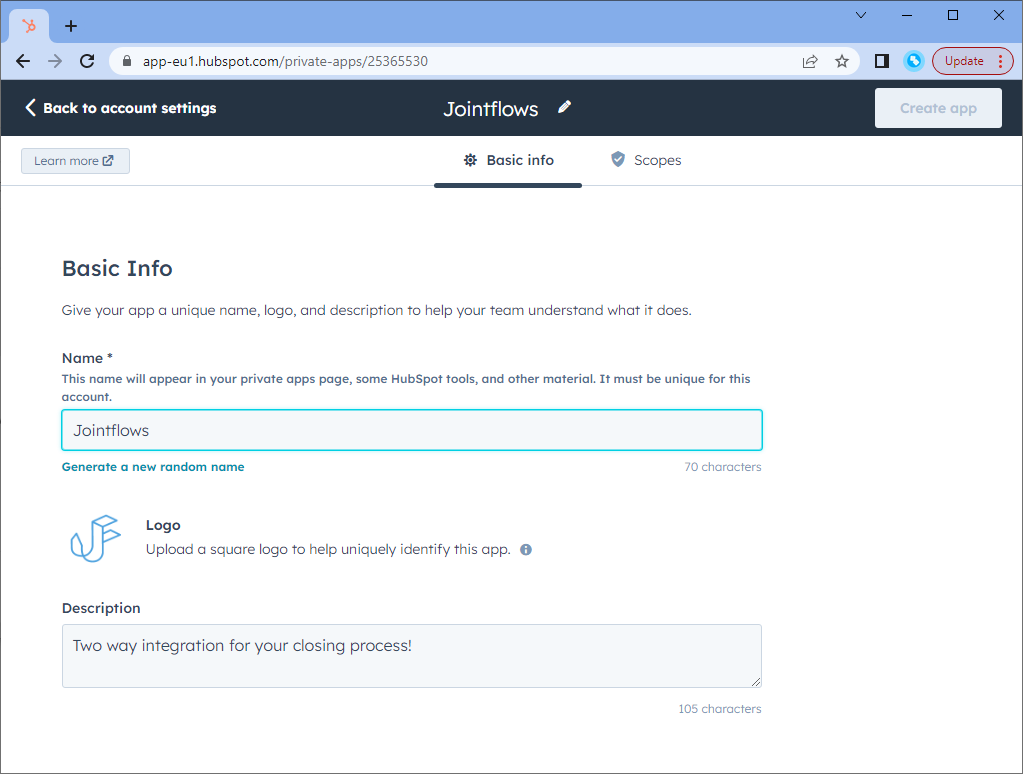Click Back to account settings
The width and height of the screenshot is (1023, 774).
pos(120,108)
